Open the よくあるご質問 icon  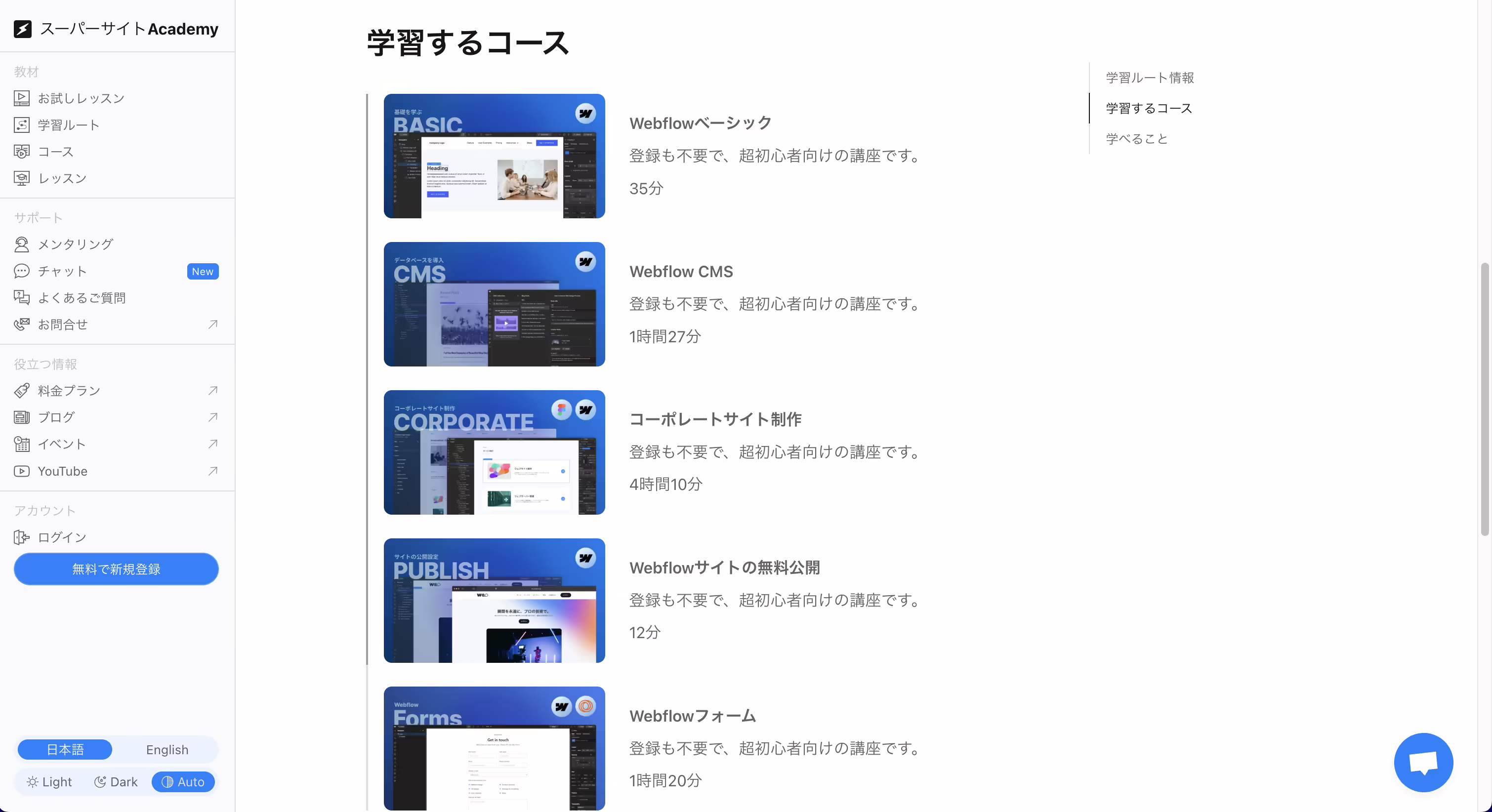(21, 298)
